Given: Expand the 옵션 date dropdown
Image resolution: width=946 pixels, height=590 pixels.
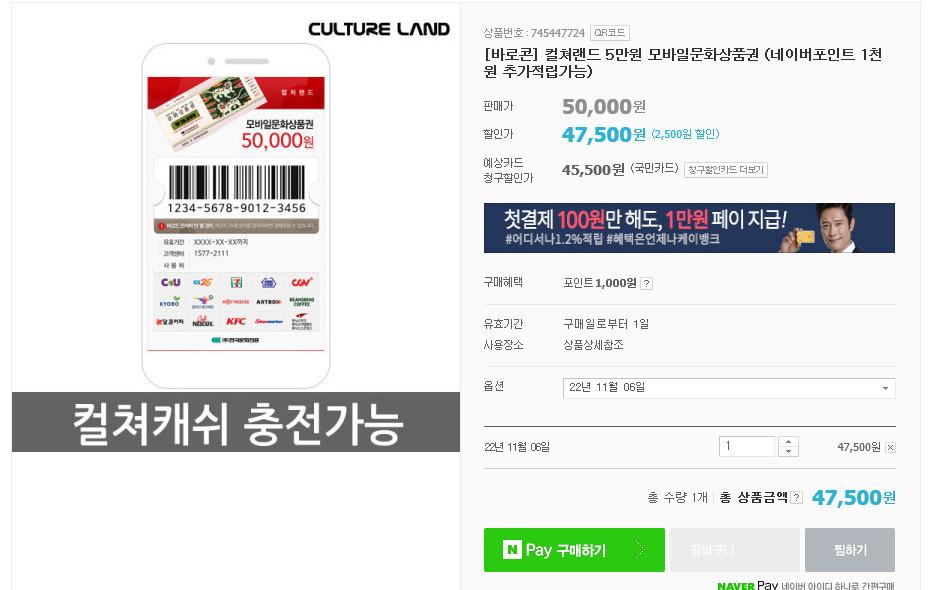Looking at the screenshot, I should pyautogui.click(x=729, y=388).
